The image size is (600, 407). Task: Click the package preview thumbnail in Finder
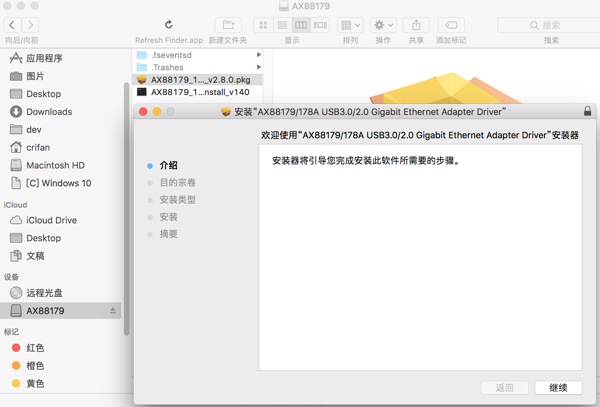[x=446, y=88]
